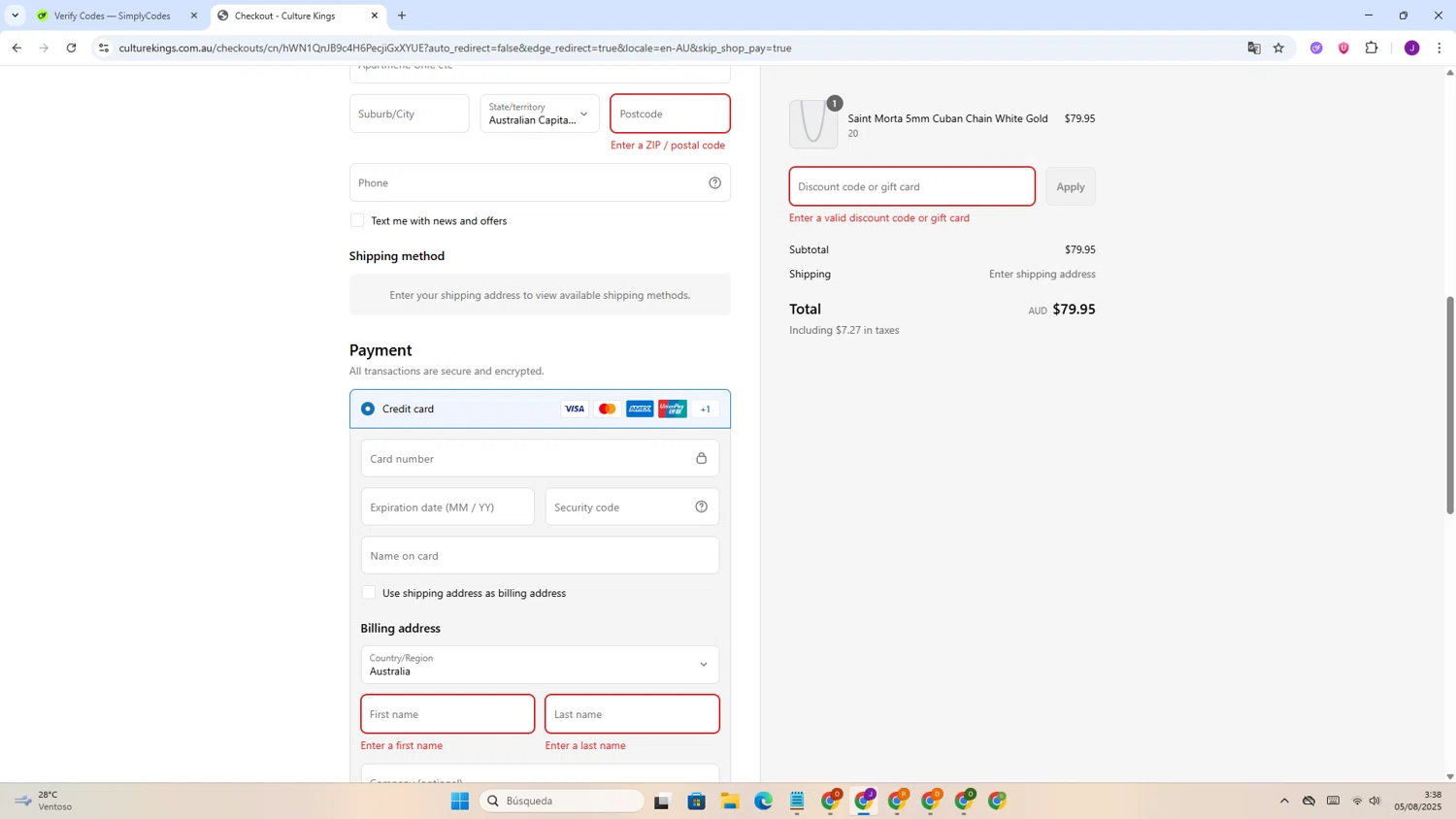
Task: Select the Credit card radio button
Action: click(368, 409)
